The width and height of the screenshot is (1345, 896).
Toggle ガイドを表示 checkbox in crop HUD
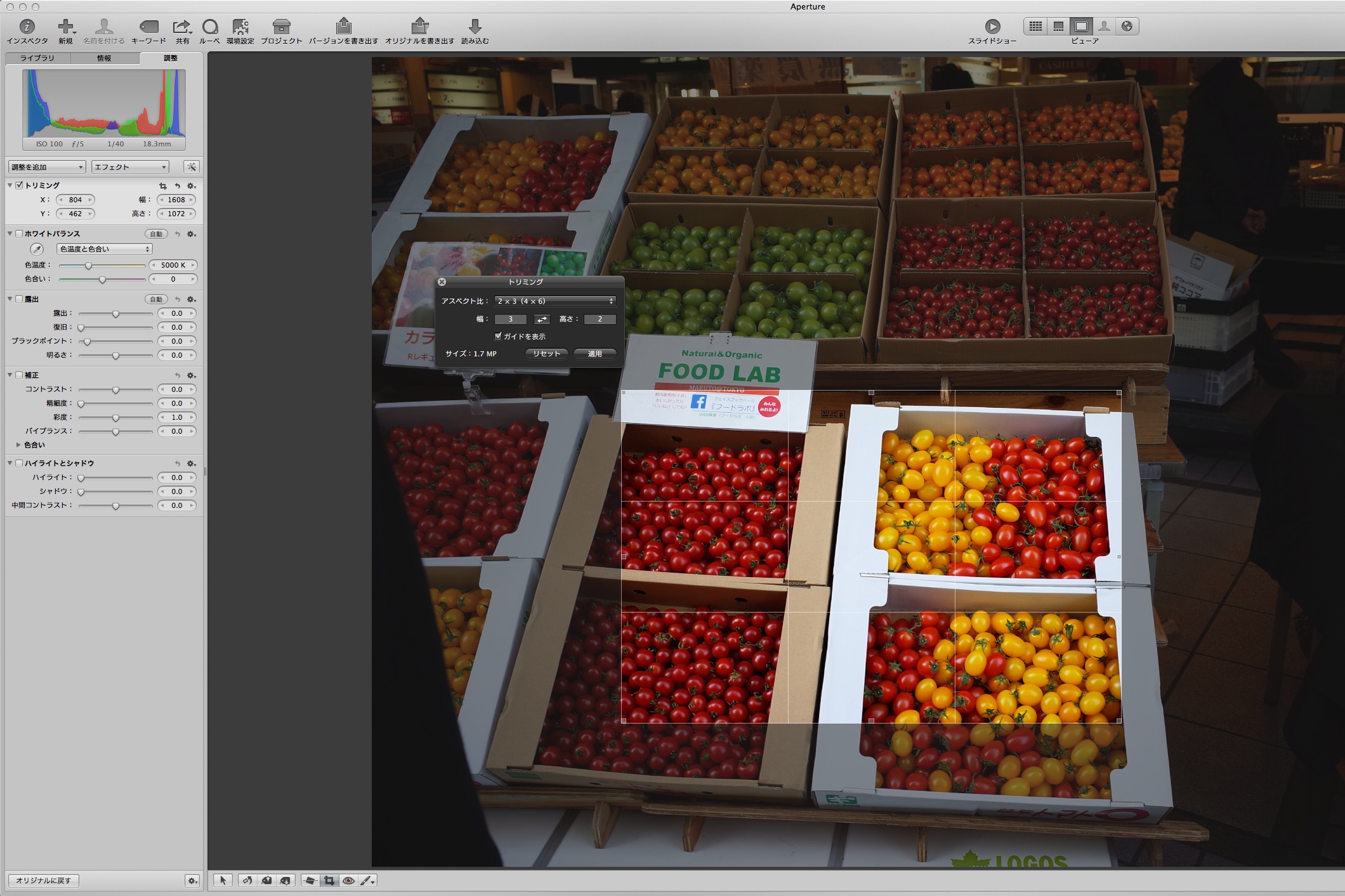(498, 336)
